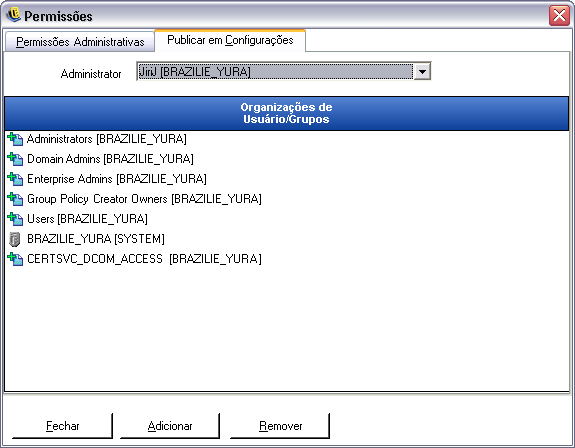
Task: Select the BRAZILIE_YURA [SYSTEM] row
Action: pos(286,239)
